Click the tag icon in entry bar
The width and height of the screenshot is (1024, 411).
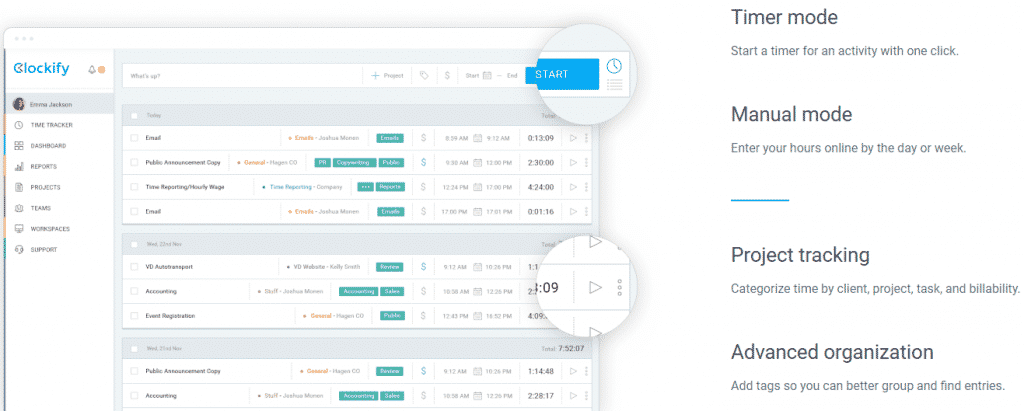tap(424, 75)
